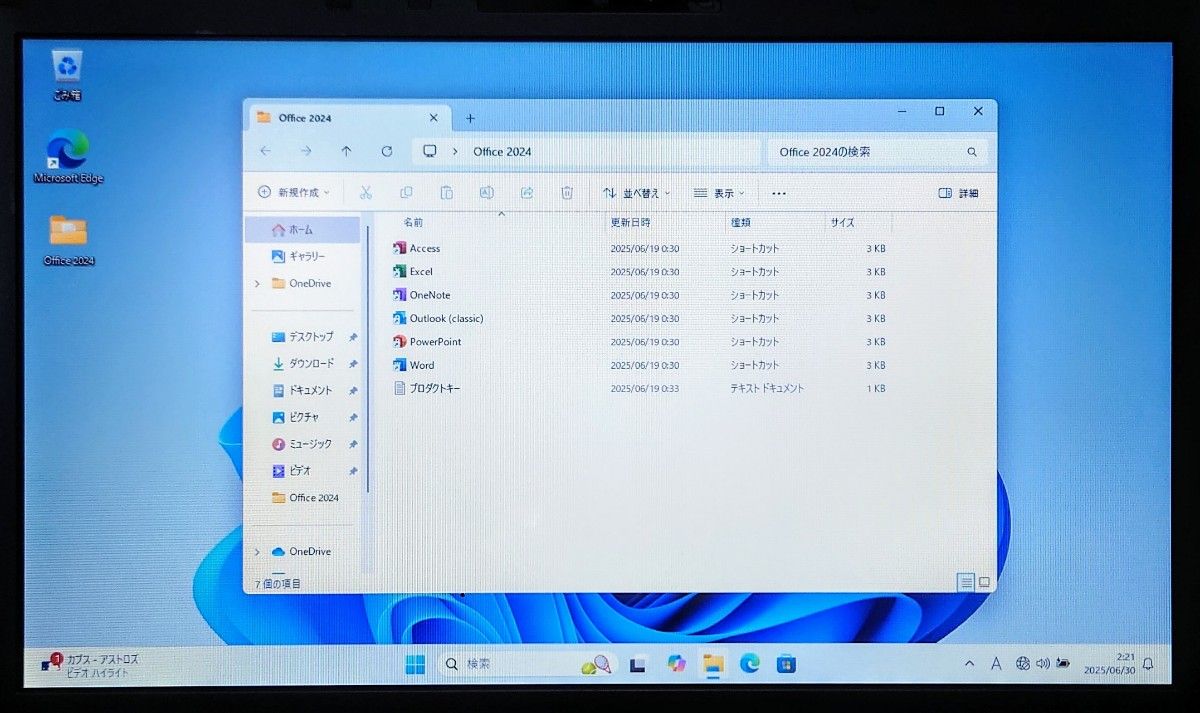Switch to large thumbnail view at bottom right
This screenshot has height=713, width=1200.
(985, 582)
